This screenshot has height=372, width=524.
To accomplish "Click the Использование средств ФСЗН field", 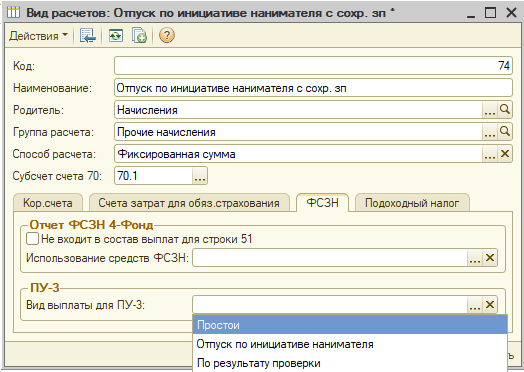I will point(330,258).
